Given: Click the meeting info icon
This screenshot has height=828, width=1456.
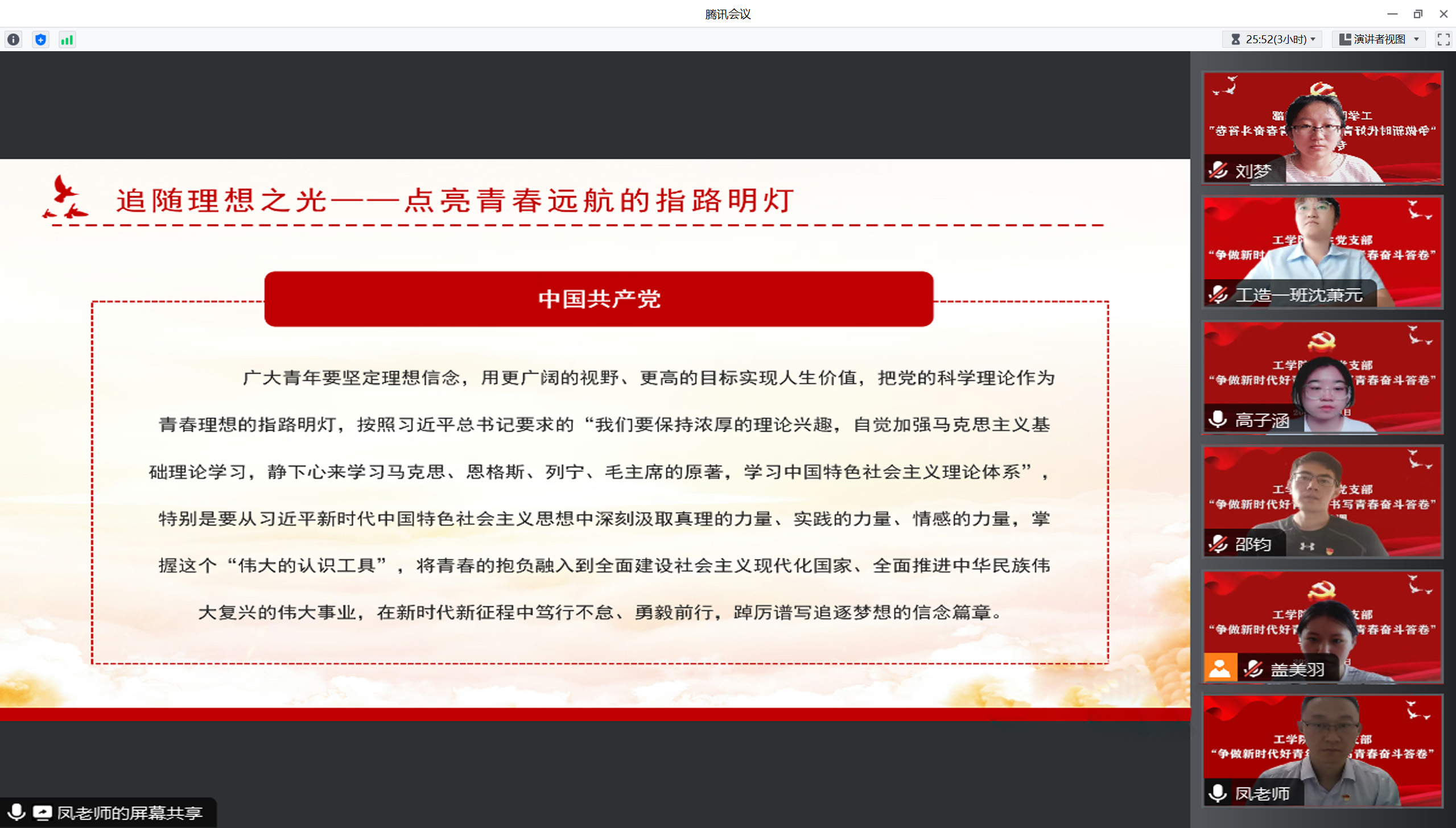Looking at the screenshot, I should 14,39.
